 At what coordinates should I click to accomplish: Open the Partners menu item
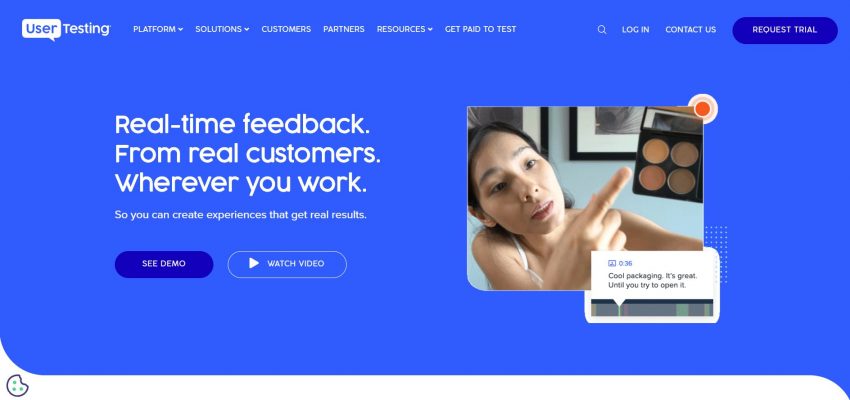click(344, 29)
